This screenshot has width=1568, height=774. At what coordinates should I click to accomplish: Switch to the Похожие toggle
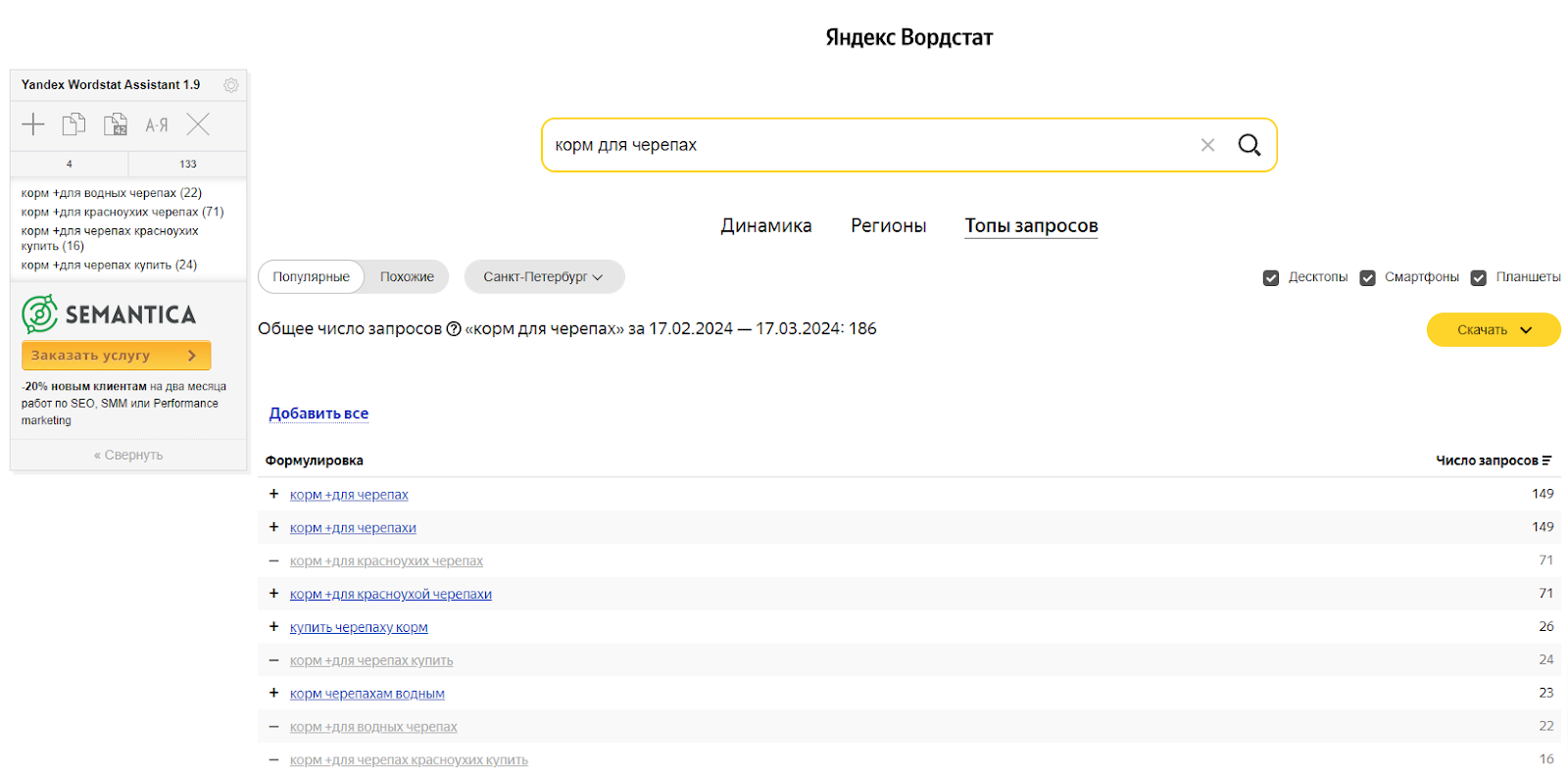407,277
